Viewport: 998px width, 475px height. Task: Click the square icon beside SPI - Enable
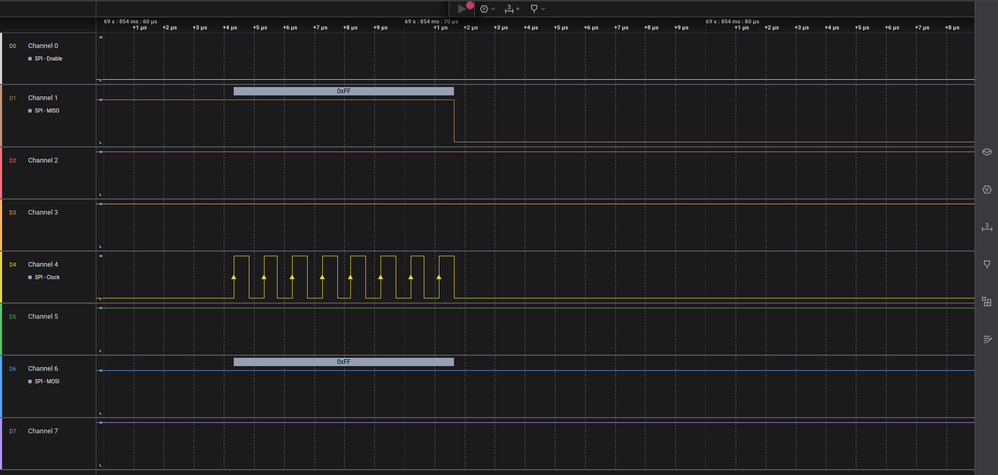click(30, 59)
